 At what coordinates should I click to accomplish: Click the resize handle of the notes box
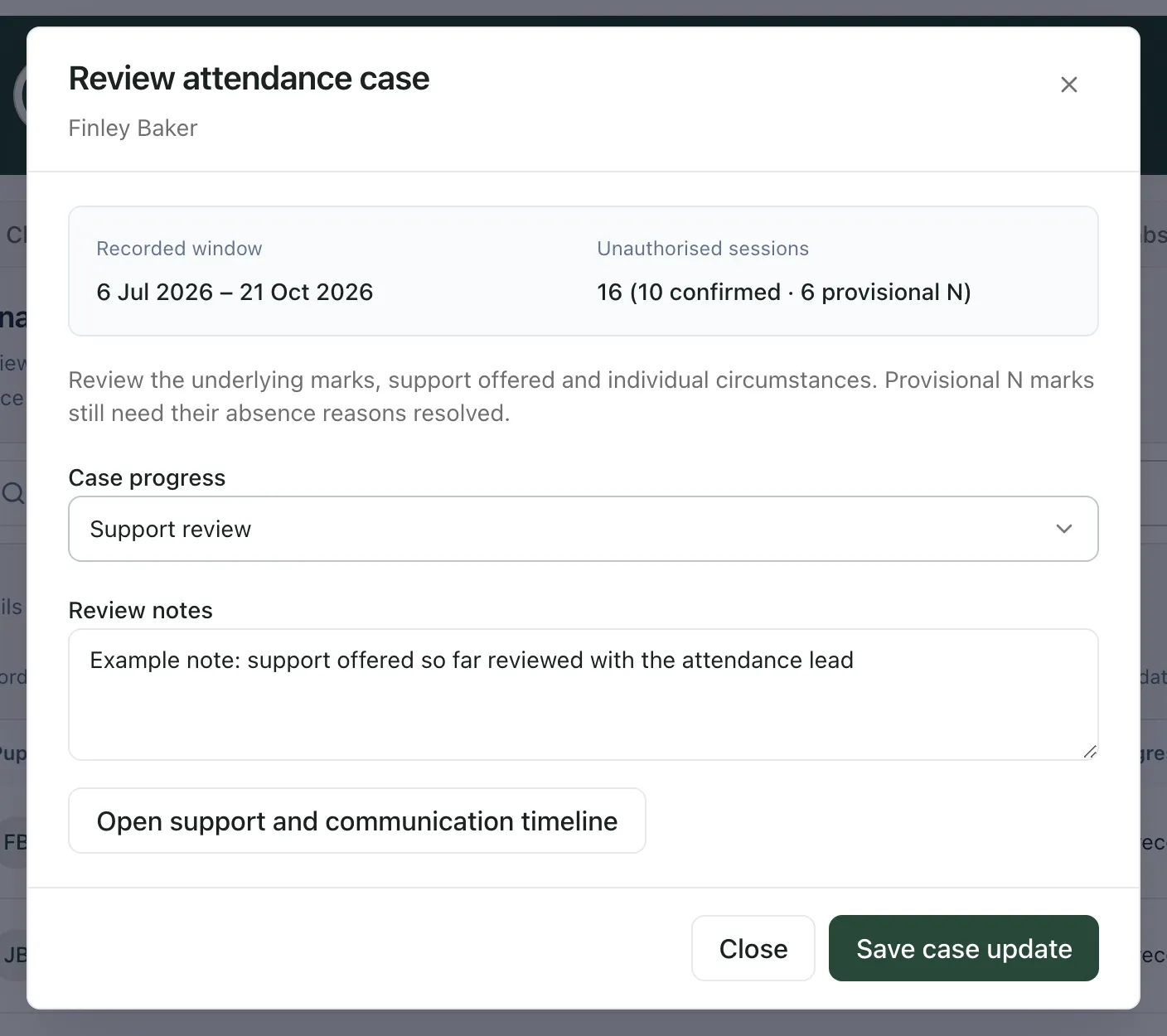(1090, 752)
